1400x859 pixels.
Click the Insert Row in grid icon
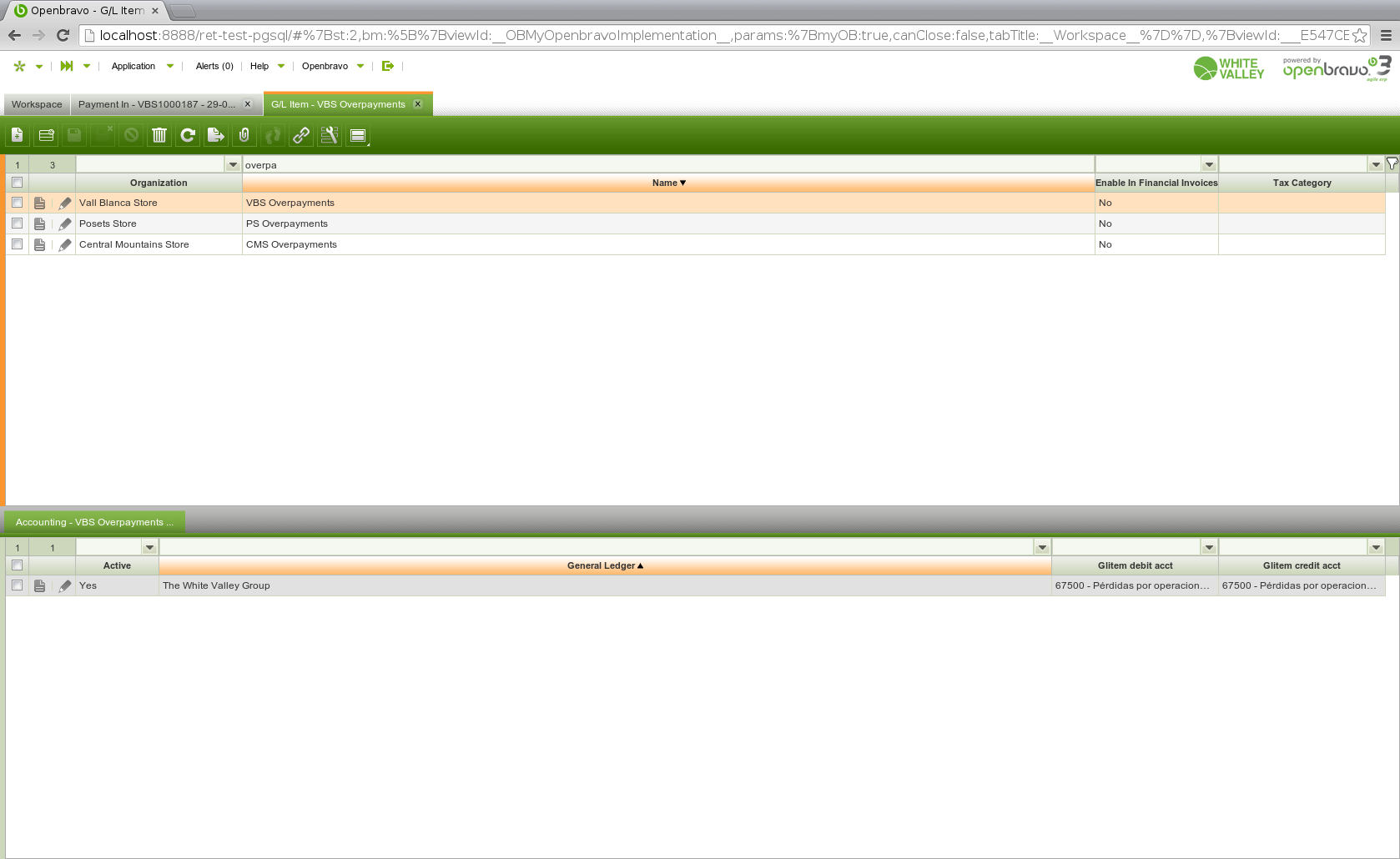coord(46,135)
